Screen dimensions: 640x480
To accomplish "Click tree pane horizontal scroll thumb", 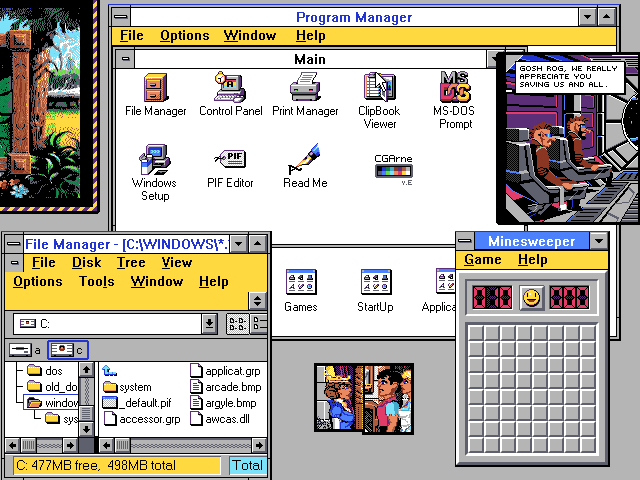I will [x=28, y=445].
